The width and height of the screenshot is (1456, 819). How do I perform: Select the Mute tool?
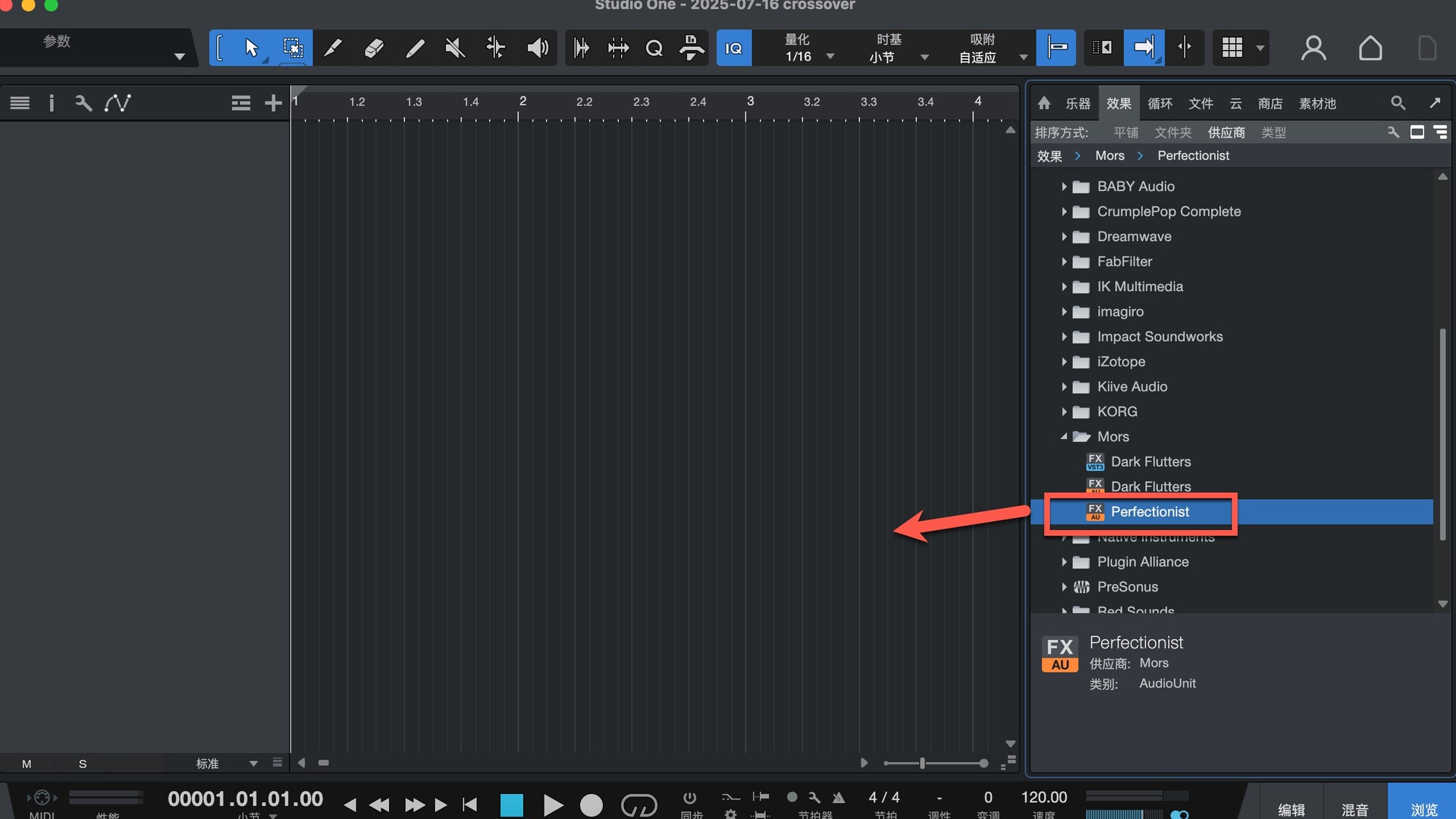[x=455, y=48]
